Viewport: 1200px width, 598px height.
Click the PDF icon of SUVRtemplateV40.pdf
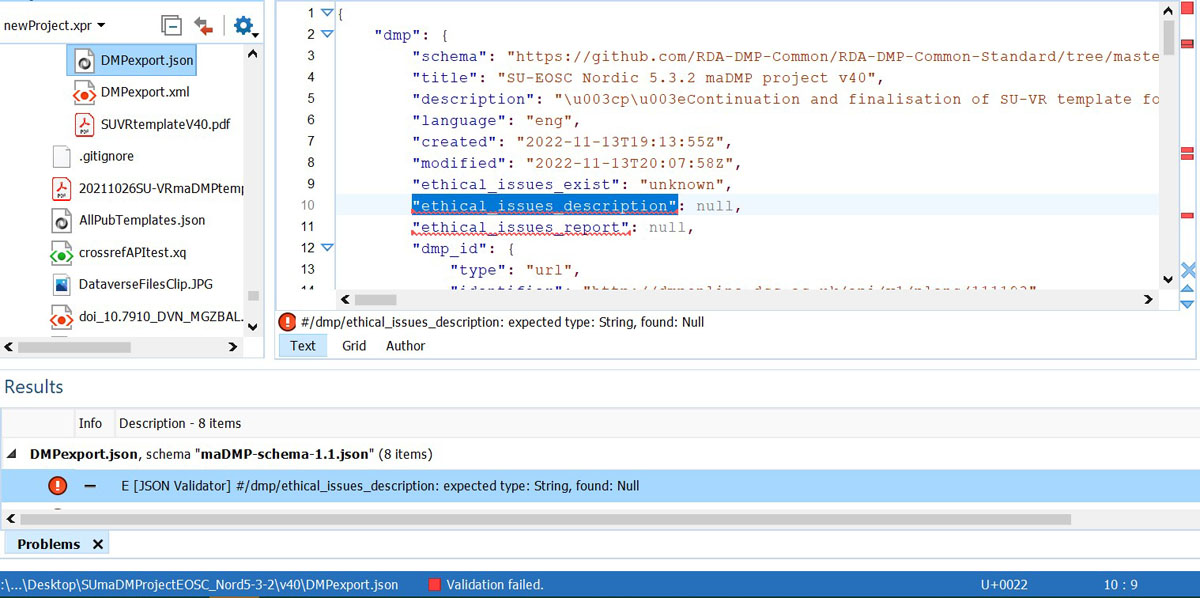[84, 124]
